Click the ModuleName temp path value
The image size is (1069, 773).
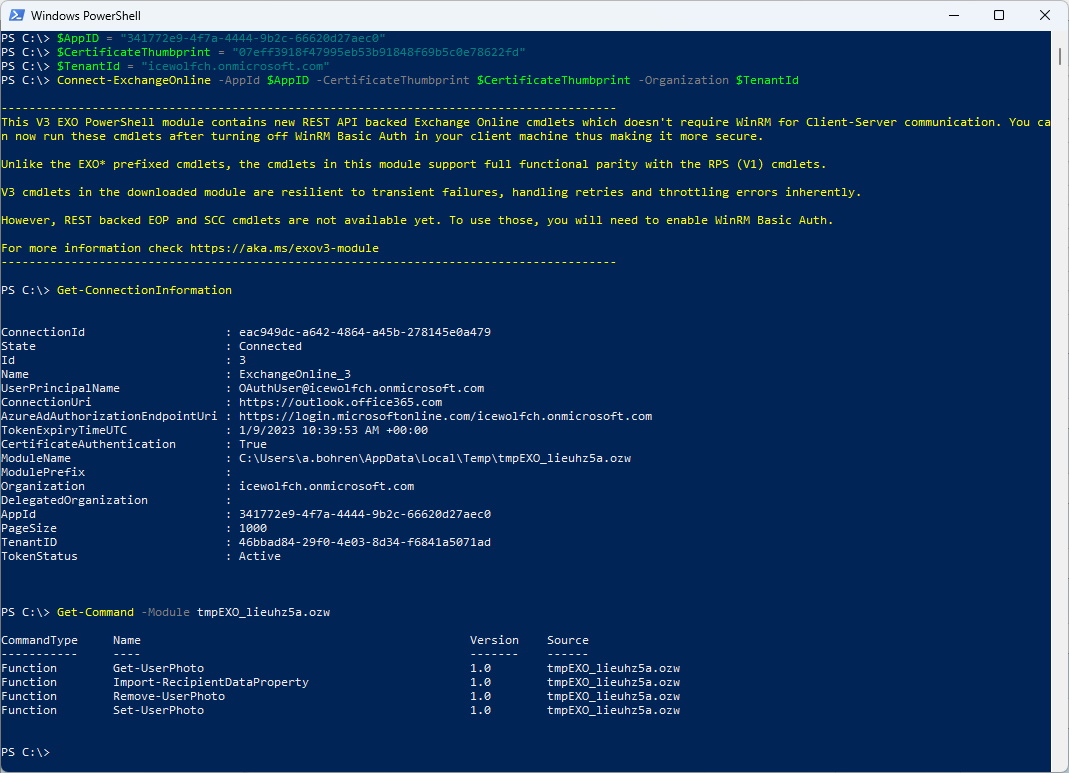(x=435, y=458)
